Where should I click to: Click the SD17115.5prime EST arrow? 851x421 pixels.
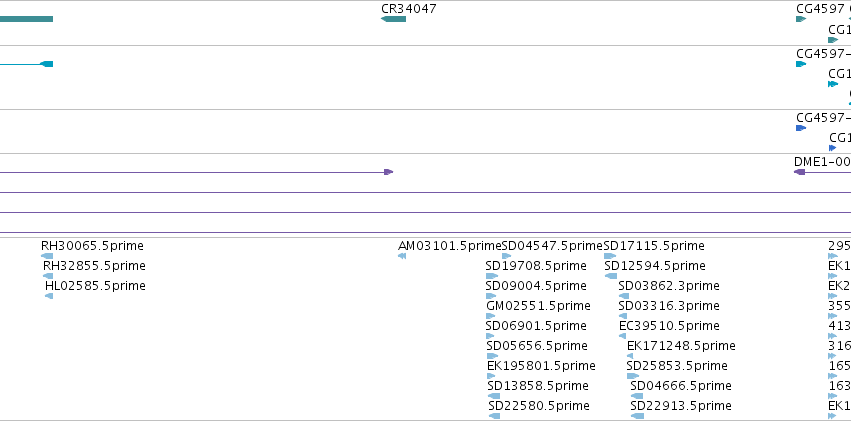point(610,256)
